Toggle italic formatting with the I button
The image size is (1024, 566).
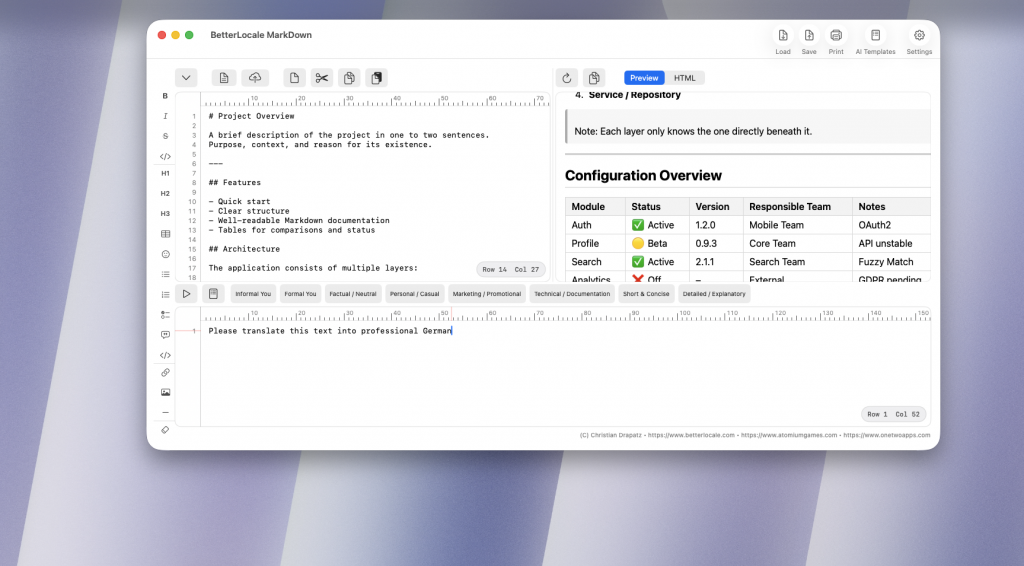[165, 116]
